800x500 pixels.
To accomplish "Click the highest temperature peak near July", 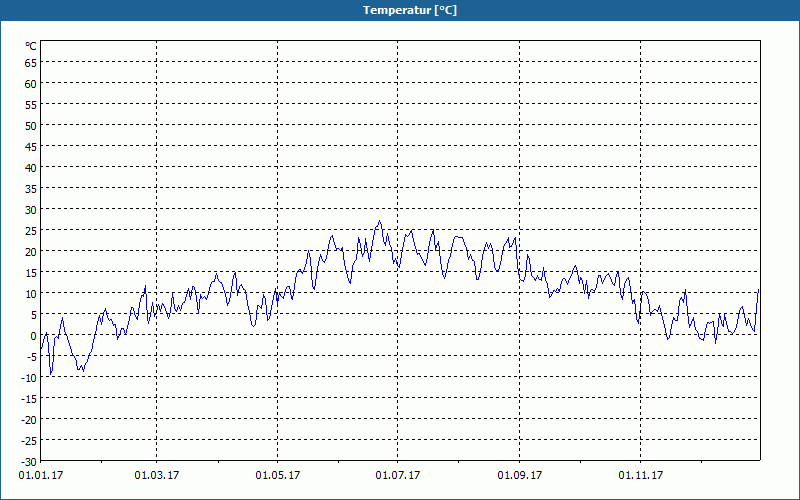I will 379,221.
